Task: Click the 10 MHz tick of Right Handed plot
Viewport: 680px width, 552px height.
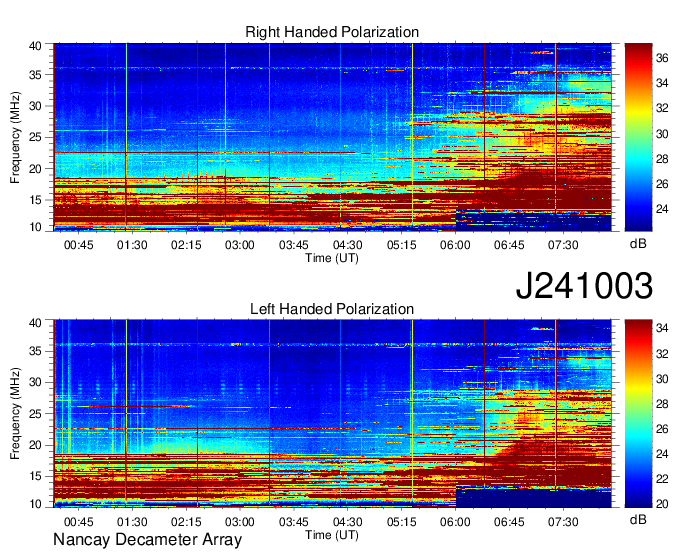Action: click(35, 227)
